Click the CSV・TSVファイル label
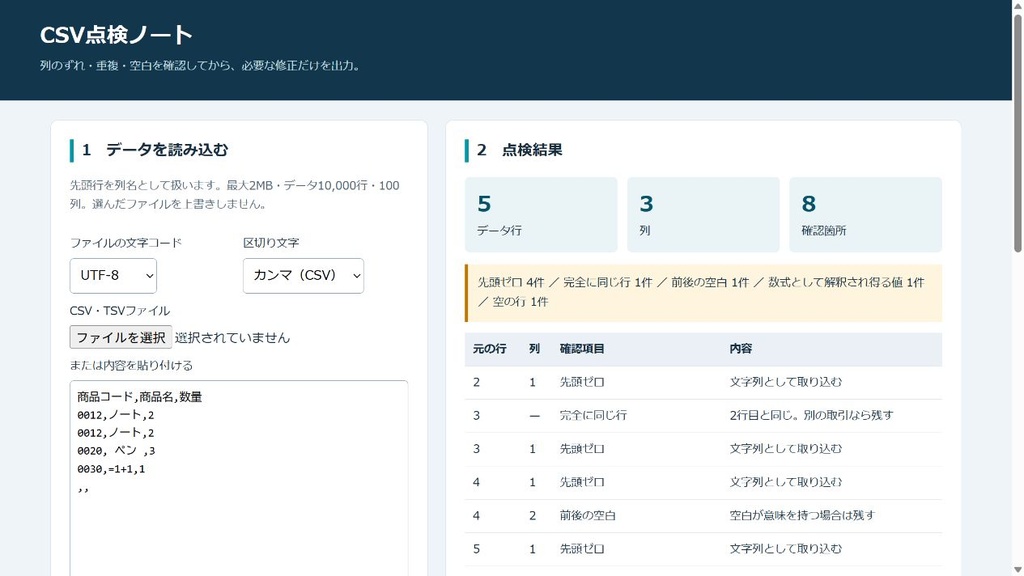The image size is (1024, 576). tap(120, 311)
